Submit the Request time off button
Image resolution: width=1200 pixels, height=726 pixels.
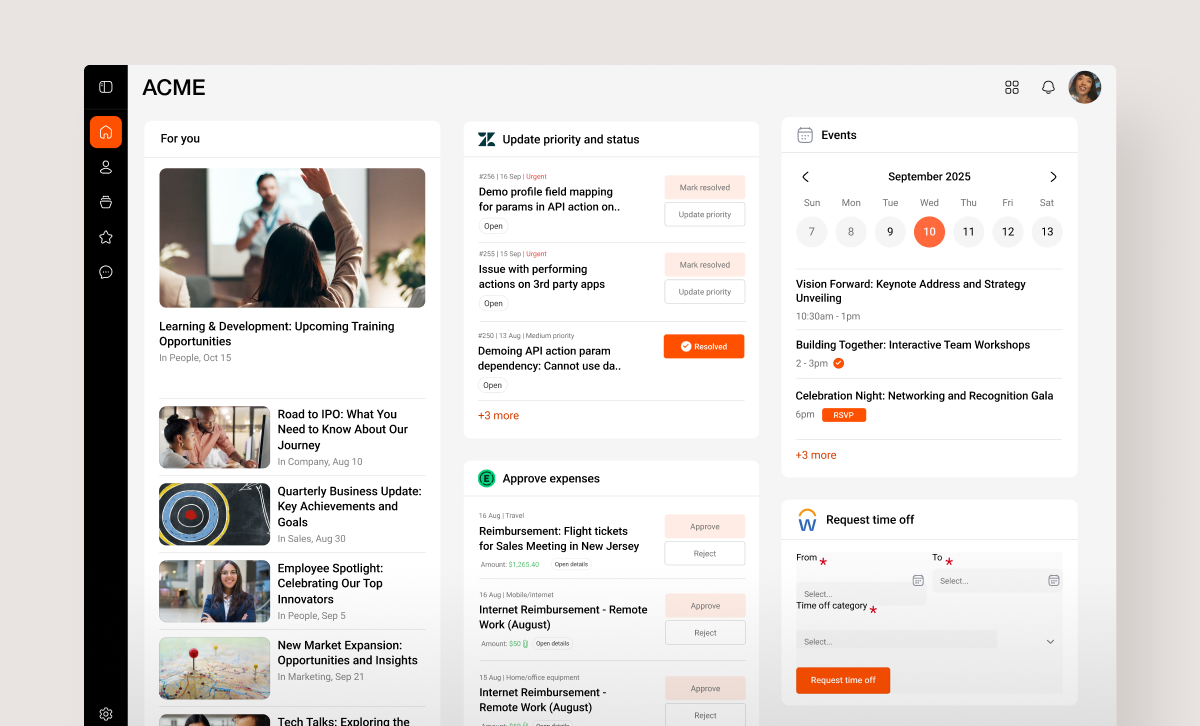843,680
